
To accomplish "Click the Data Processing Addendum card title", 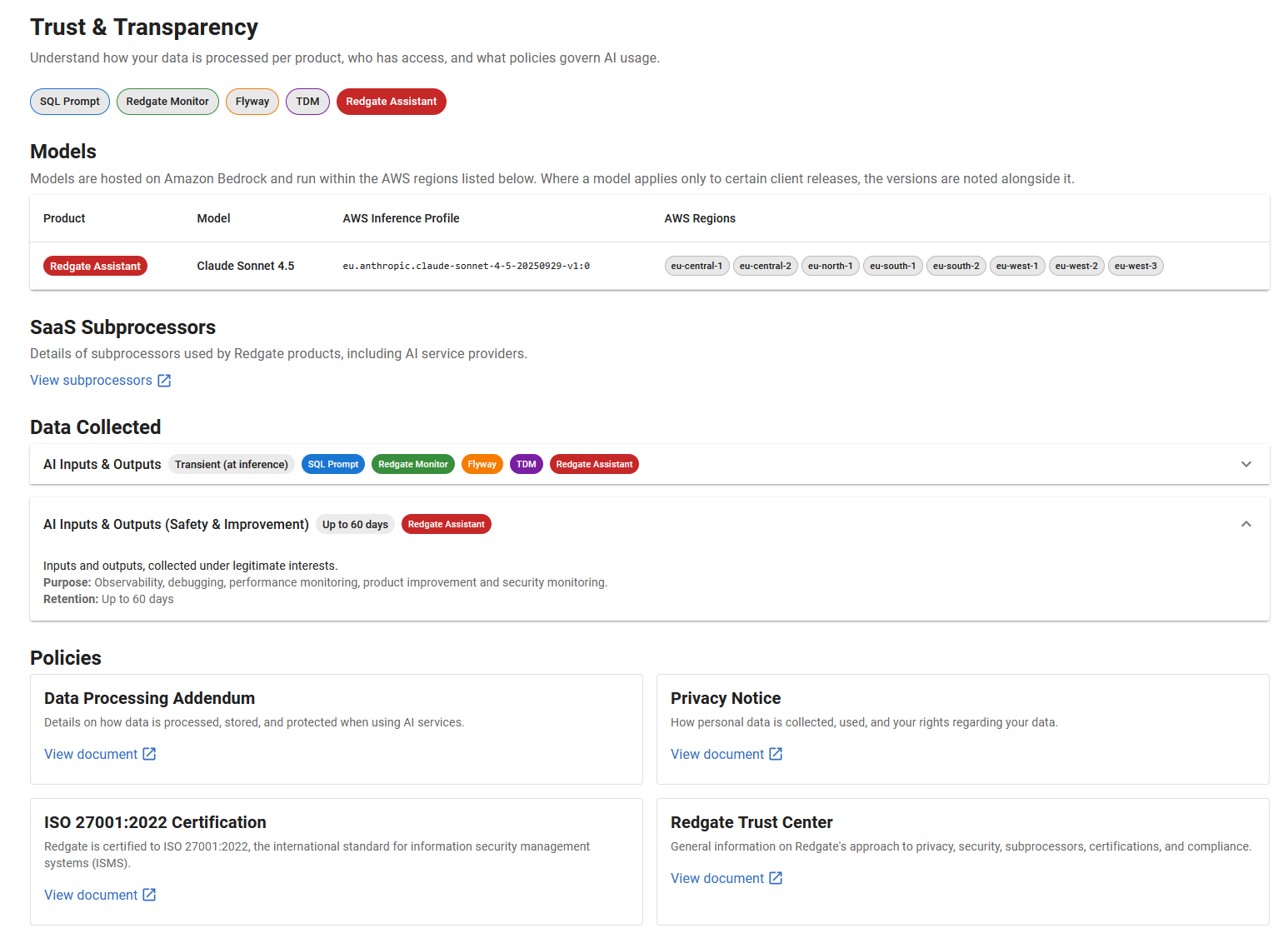I will point(150,699).
